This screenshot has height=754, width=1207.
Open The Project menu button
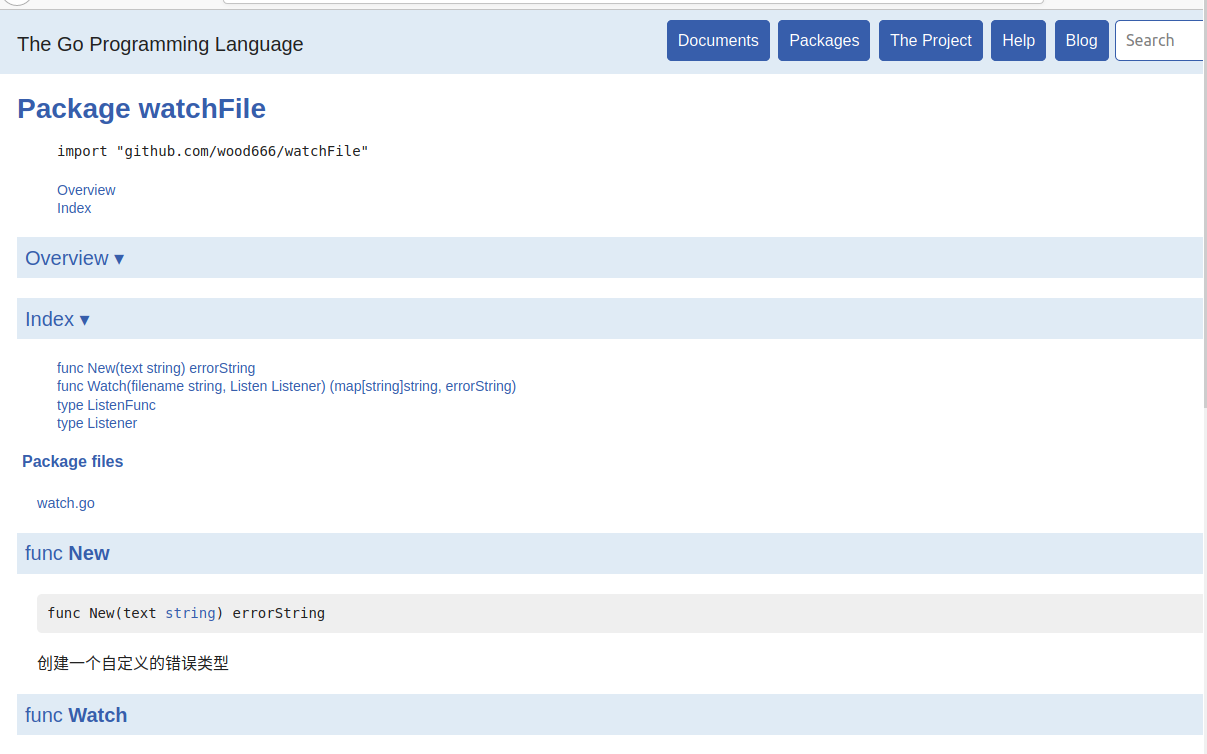(931, 41)
